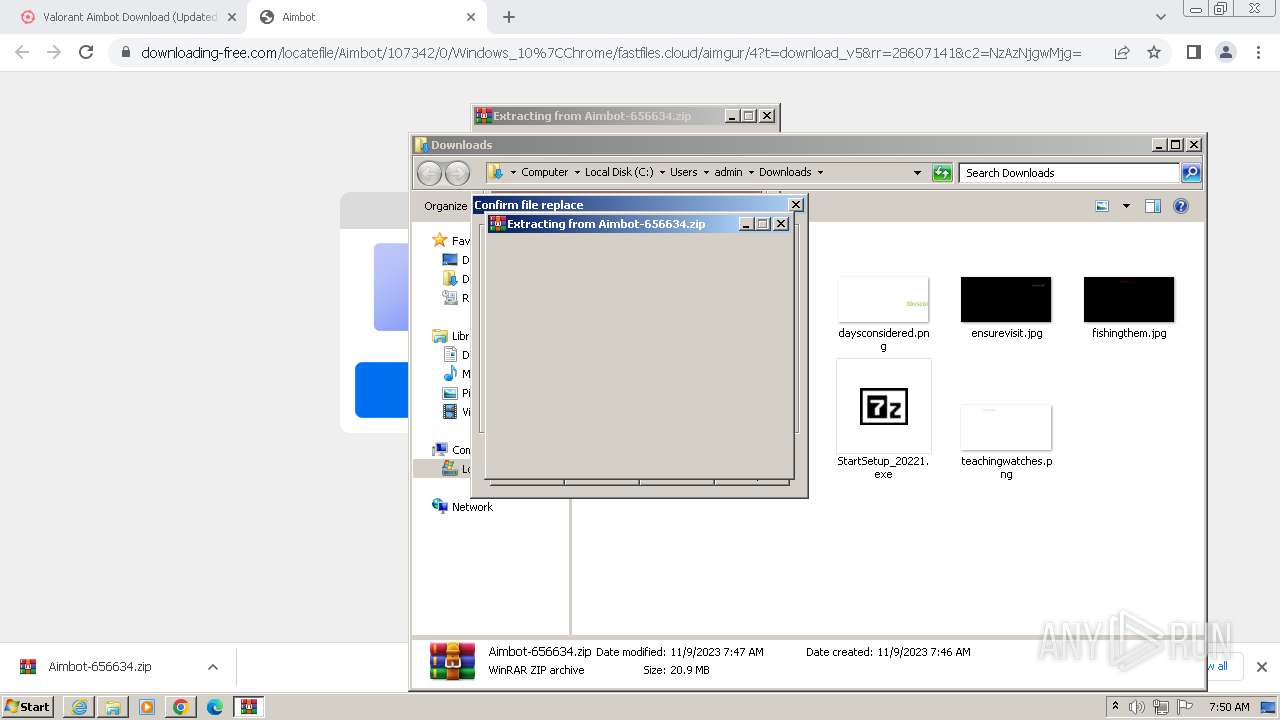
Task: Open Microsoft Edge from the taskbar
Action: [x=215, y=707]
